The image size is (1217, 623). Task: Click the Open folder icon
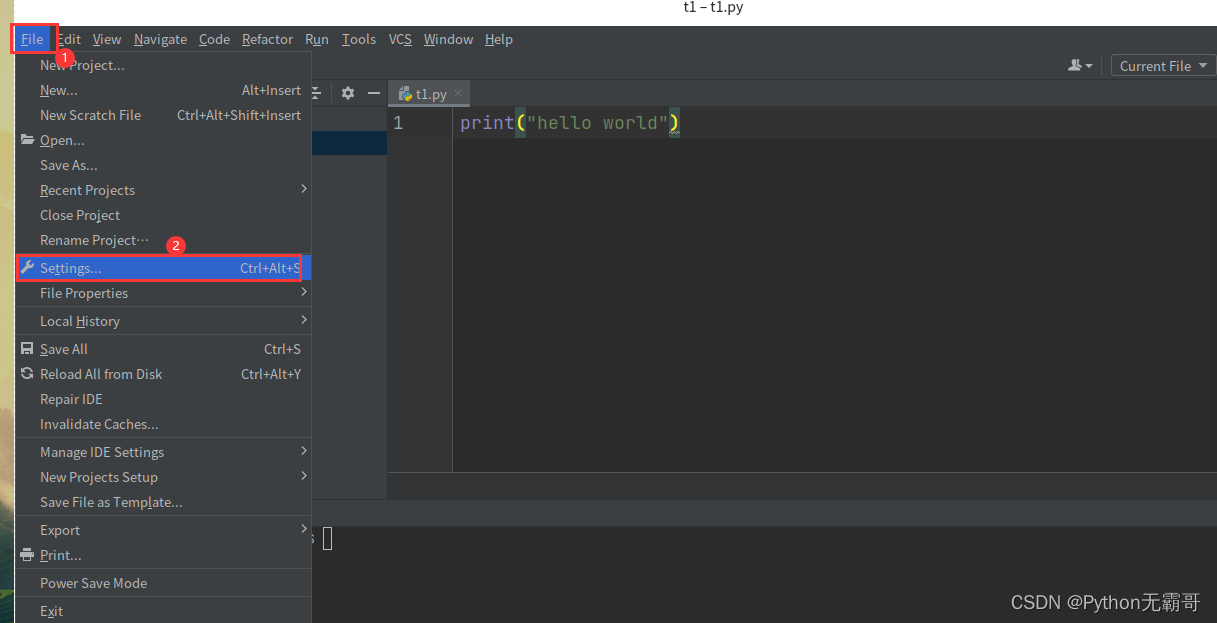click(x=27, y=140)
